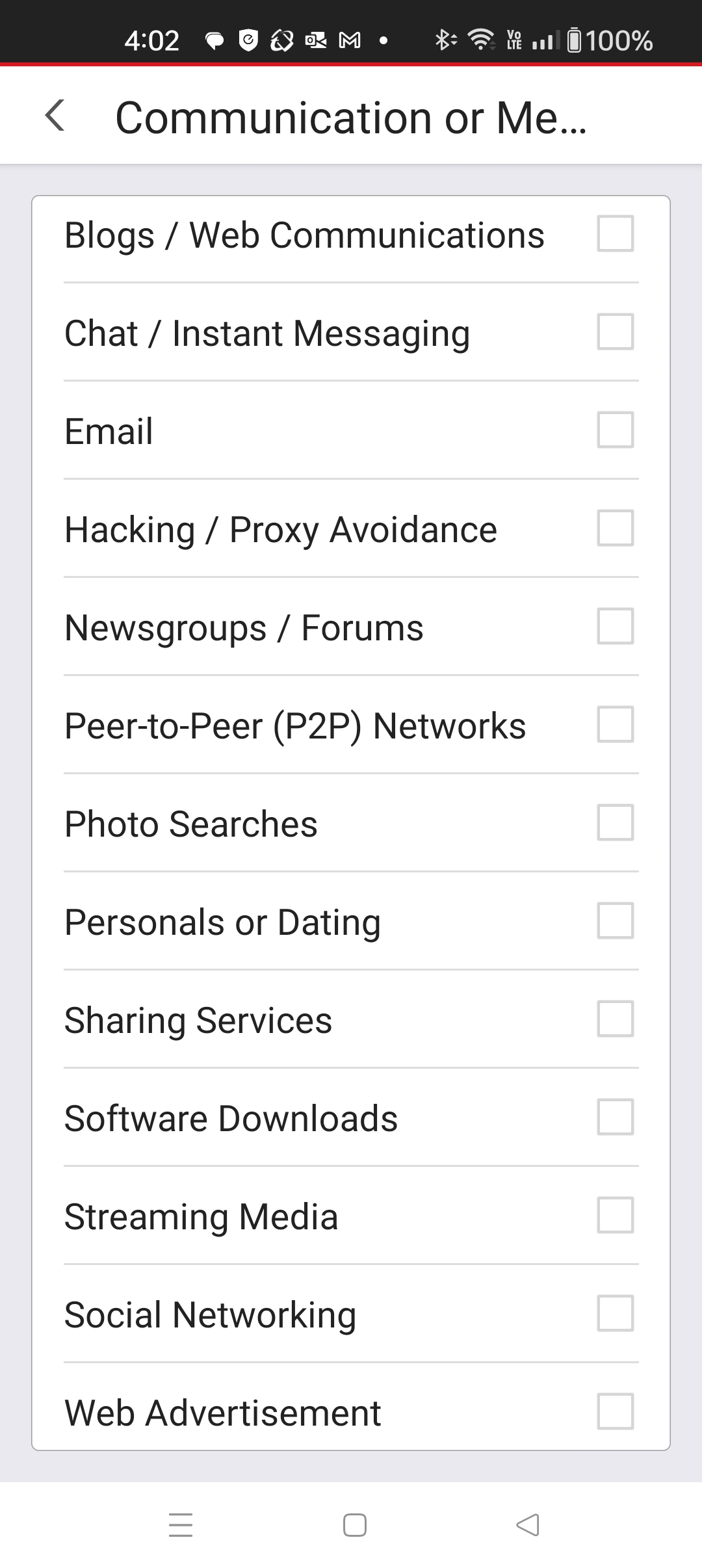Tap the Gmail notification icon
The height and width of the screenshot is (1568, 702).
350,41
